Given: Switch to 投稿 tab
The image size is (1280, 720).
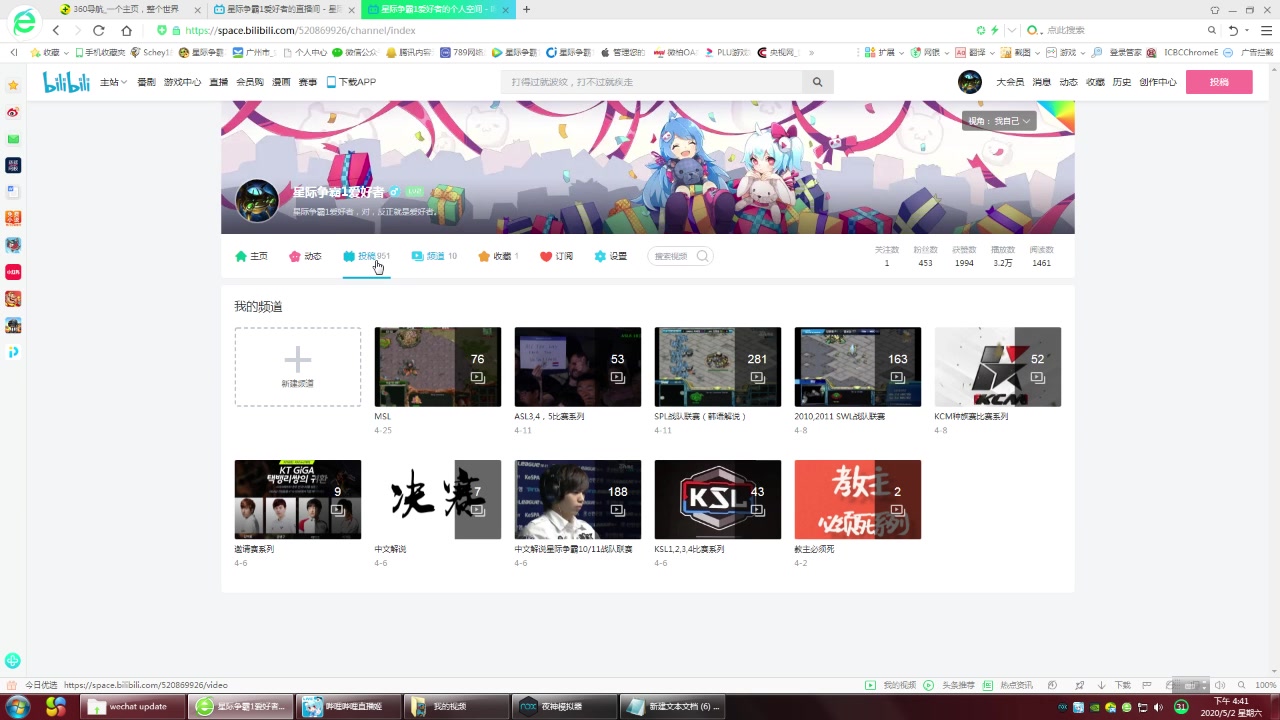Looking at the screenshot, I should (366, 256).
